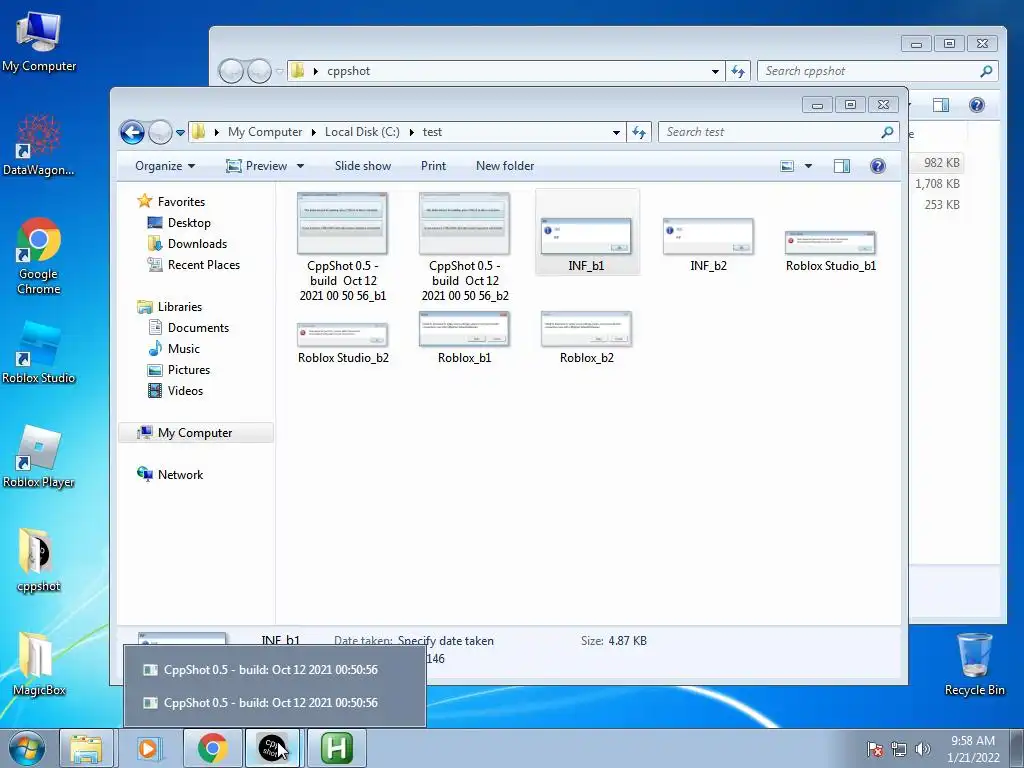Open My Computer desktop icon
Image resolution: width=1024 pixels, height=768 pixels.
click(x=39, y=40)
